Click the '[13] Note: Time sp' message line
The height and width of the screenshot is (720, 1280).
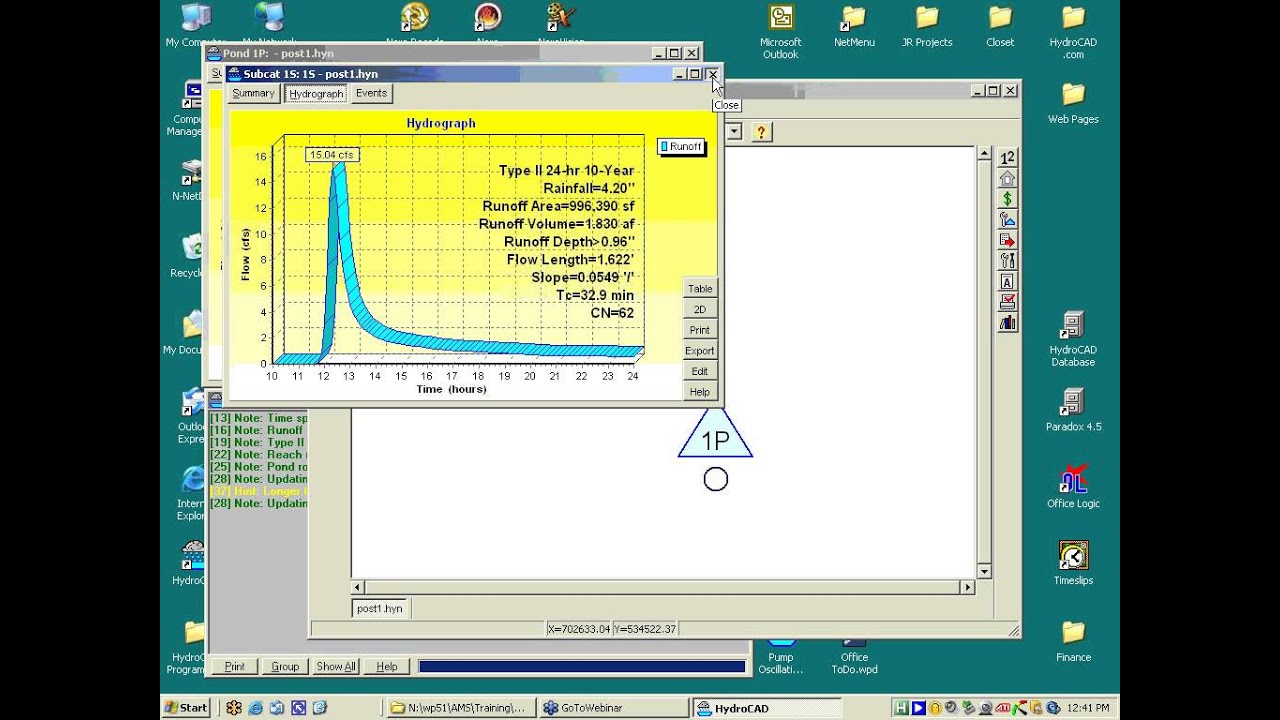258,418
